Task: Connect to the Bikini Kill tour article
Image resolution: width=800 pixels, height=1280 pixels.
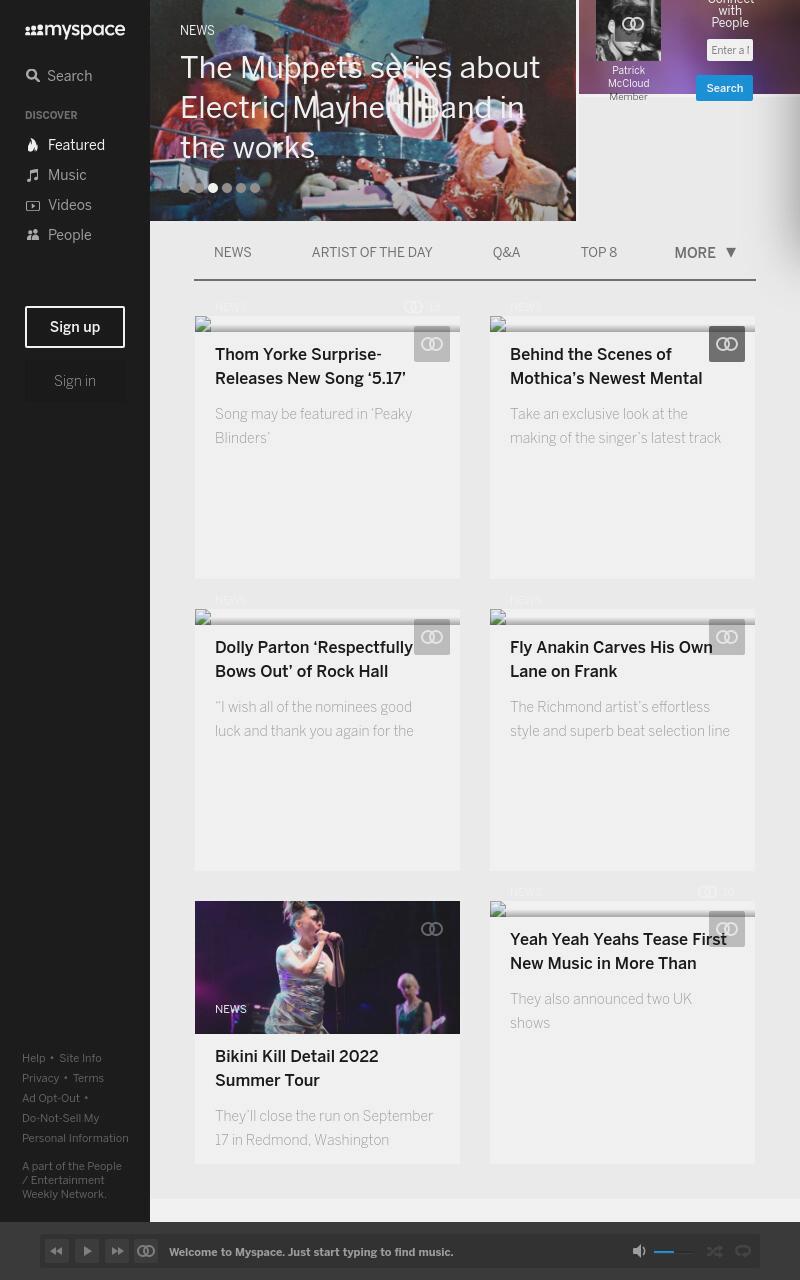Action: (432, 929)
